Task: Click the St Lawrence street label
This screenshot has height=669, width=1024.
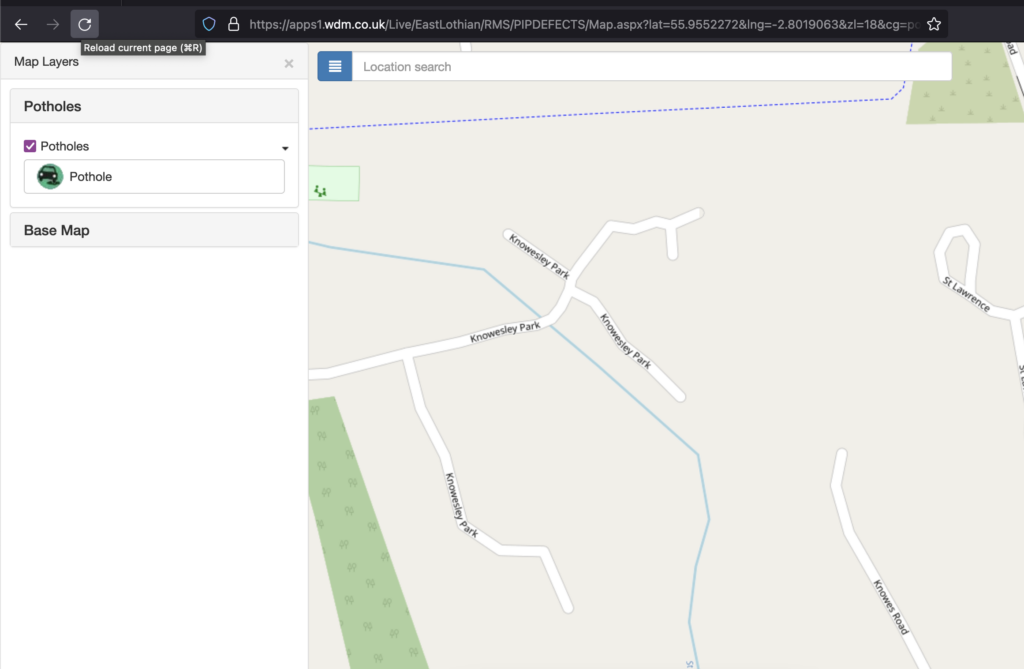Action: [966, 295]
